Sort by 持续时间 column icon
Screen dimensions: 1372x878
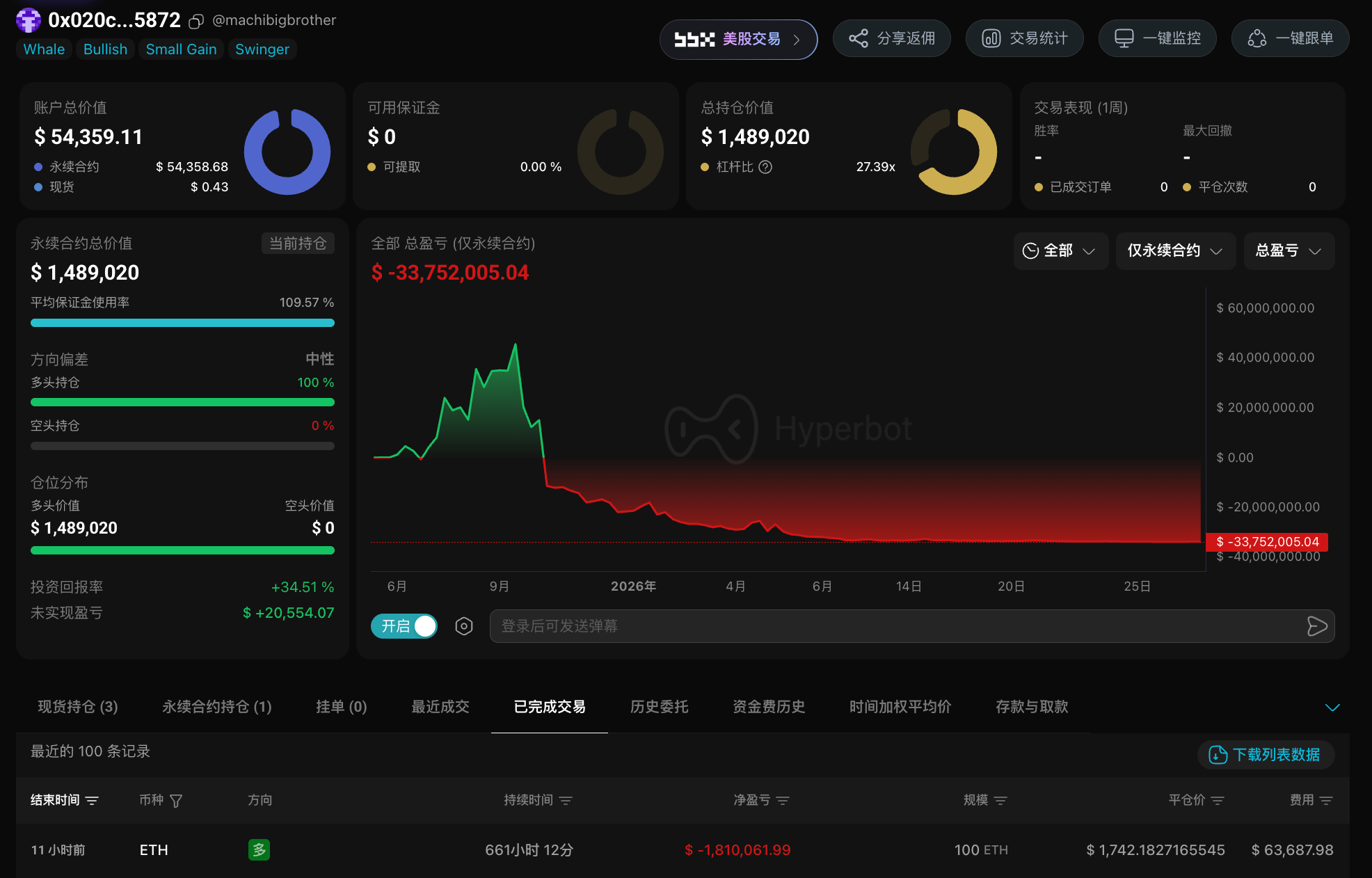(x=566, y=801)
